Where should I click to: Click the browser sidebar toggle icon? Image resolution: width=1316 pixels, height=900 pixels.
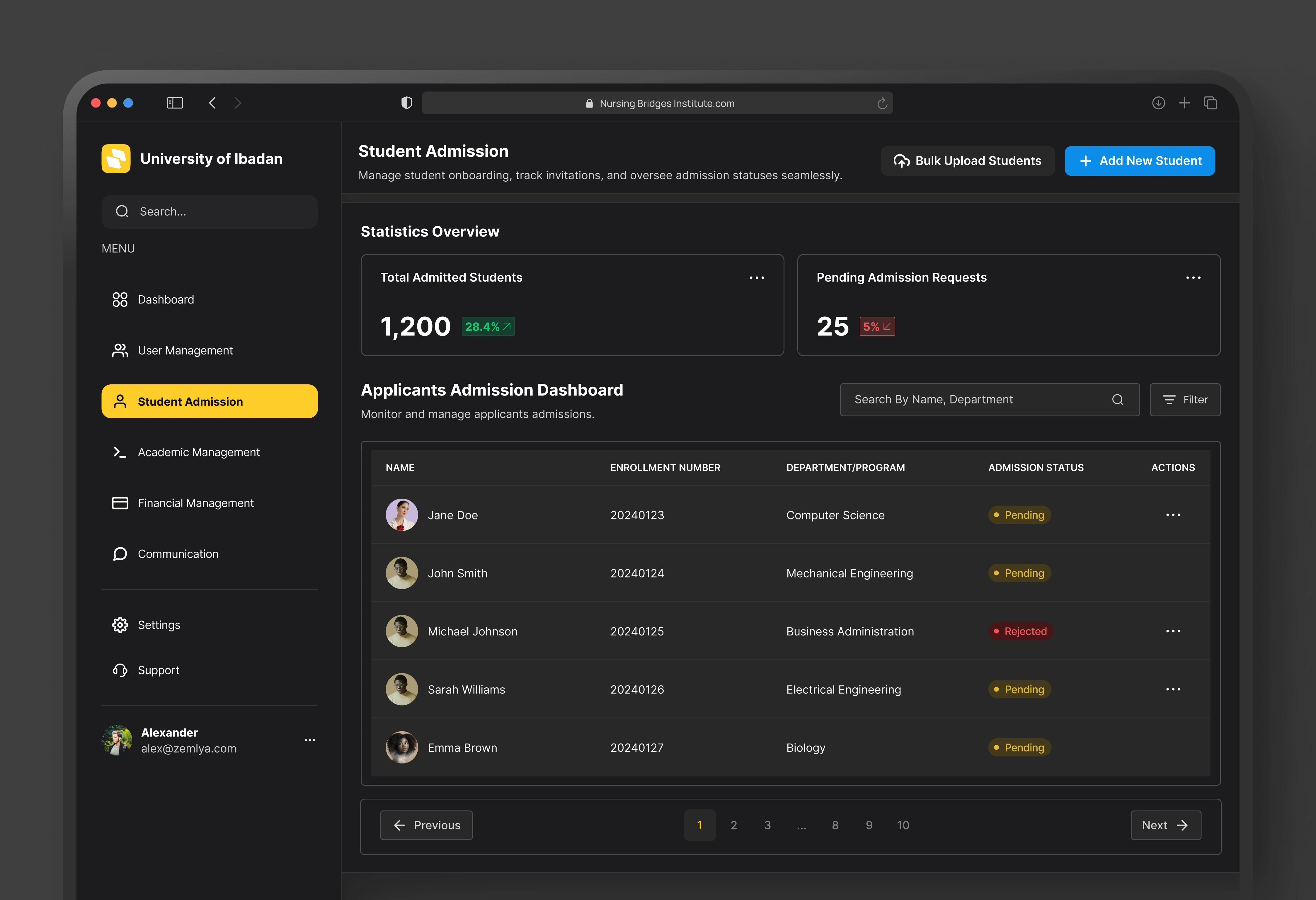click(x=174, y=103)
